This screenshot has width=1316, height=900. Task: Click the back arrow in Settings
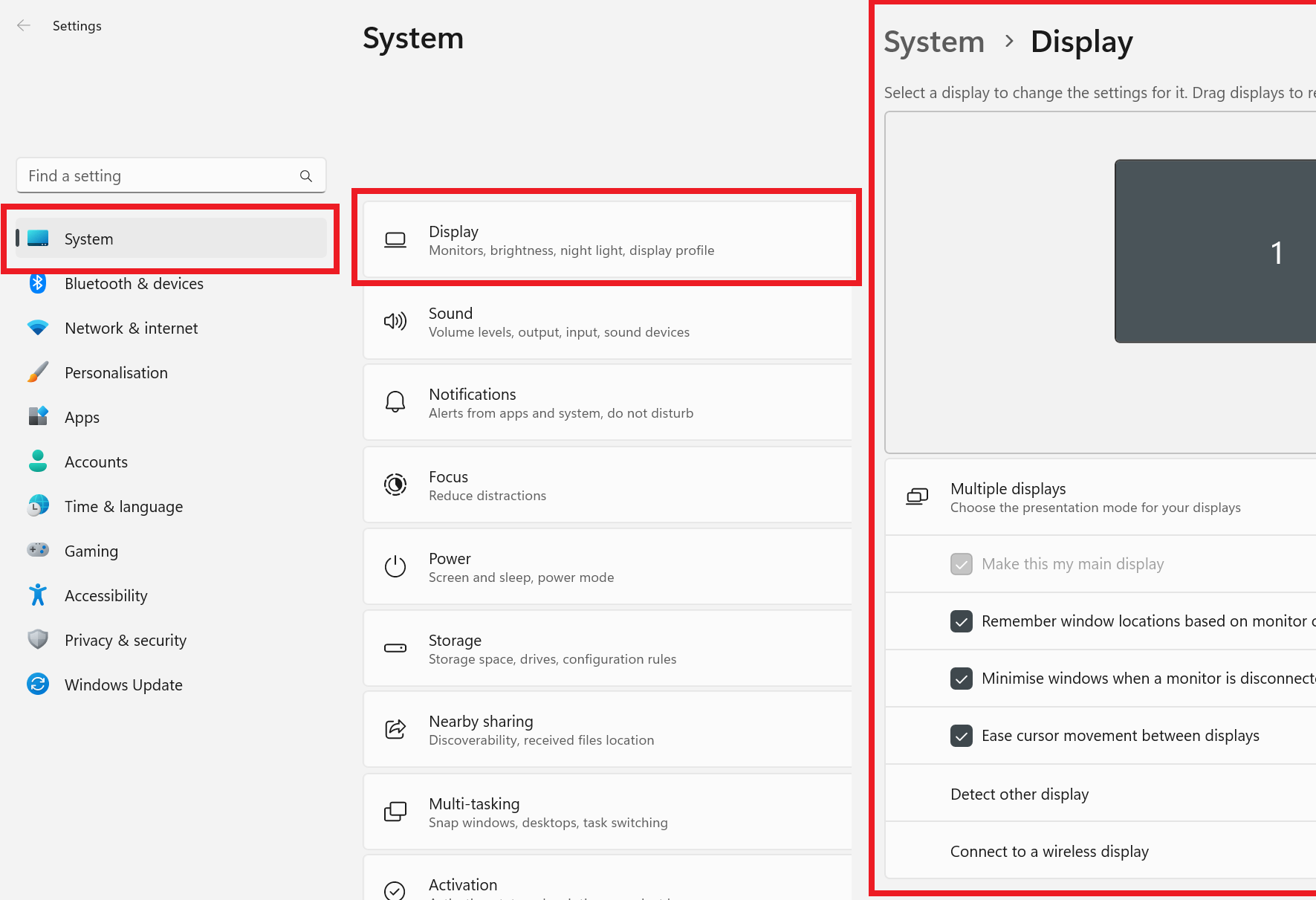[x=24, y=26]
